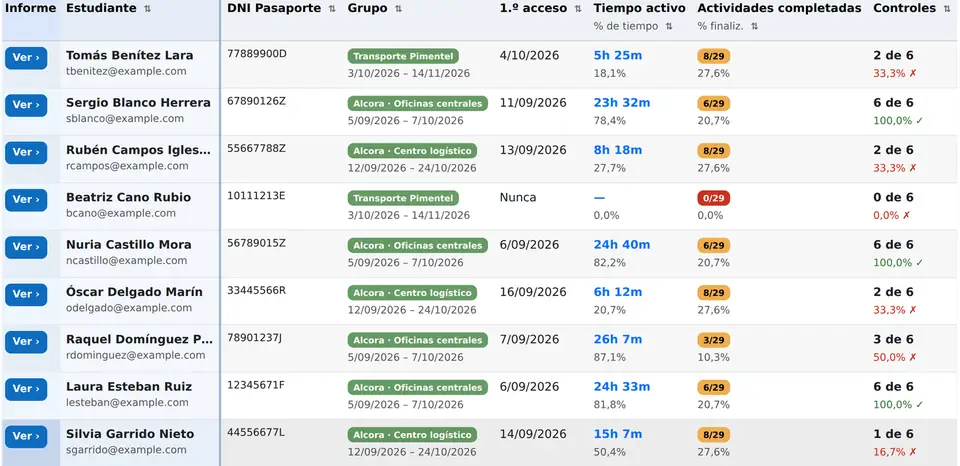Click name Nuria Castillo Mora
Image resolution: width=960 pixels, height=466 pixels.
coord(129,244)
